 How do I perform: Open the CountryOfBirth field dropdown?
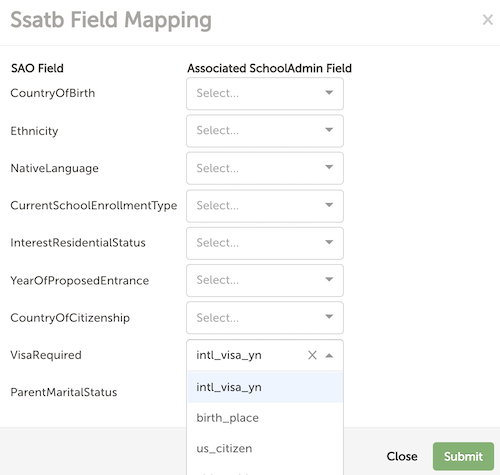point(265,93)
